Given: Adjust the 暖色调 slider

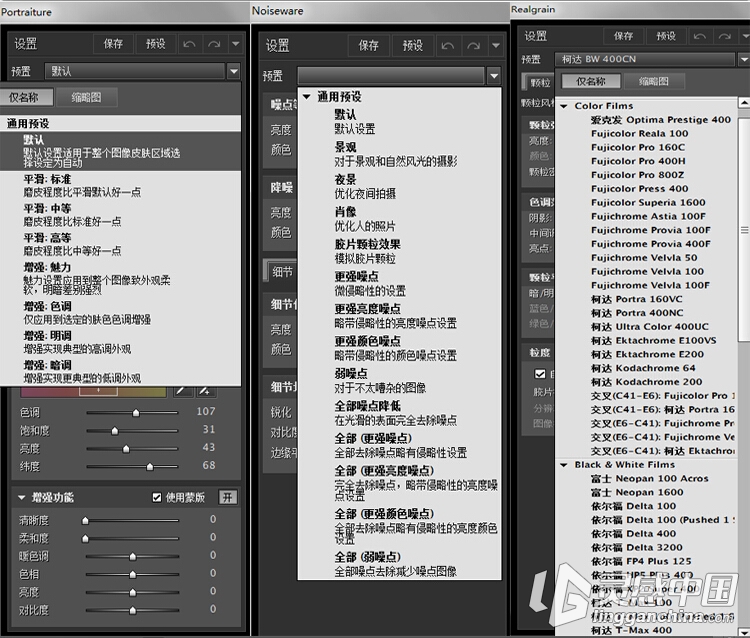Looking at the screenshot, I should click(x=132, y=556).
